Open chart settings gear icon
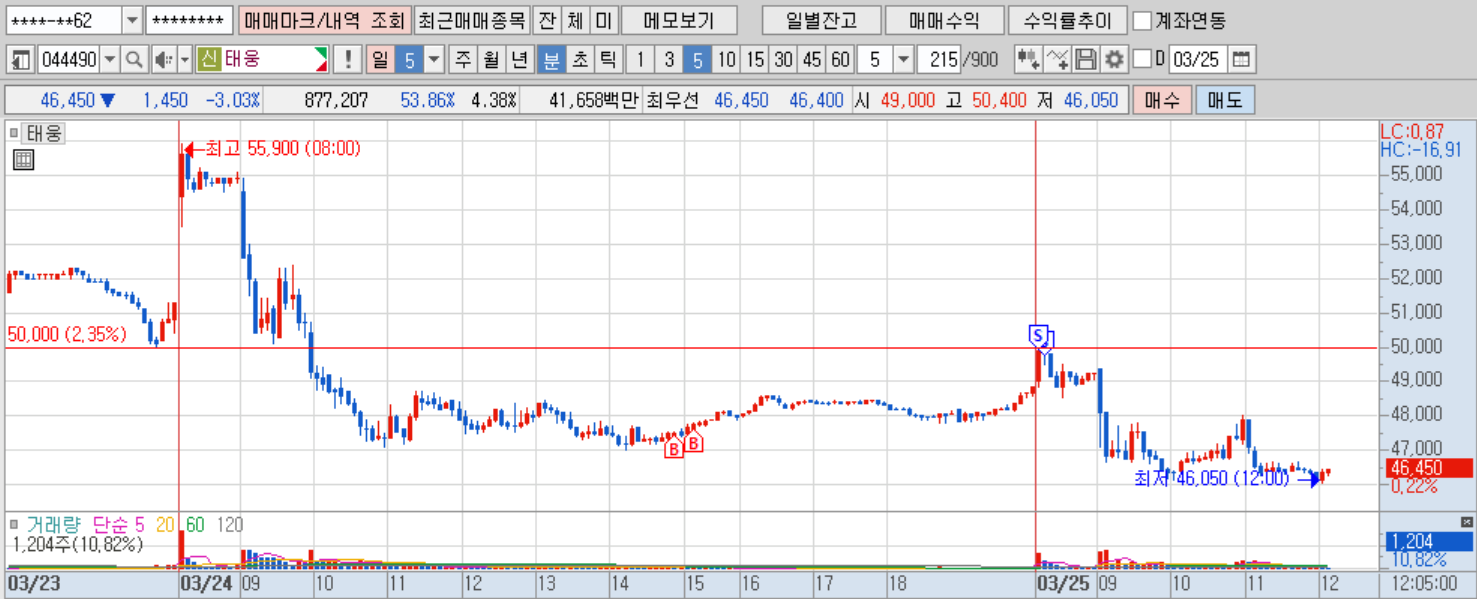1477x599 pixels. (1114, 60)
